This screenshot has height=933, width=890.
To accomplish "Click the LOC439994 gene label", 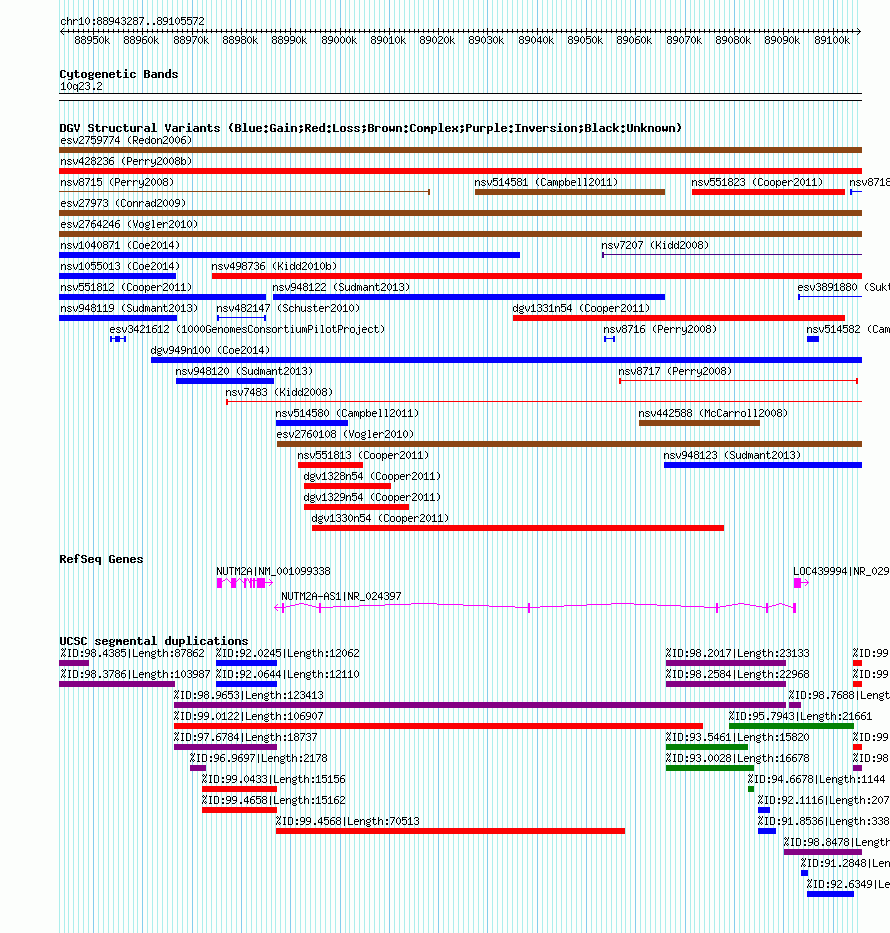I will [841, 571].
